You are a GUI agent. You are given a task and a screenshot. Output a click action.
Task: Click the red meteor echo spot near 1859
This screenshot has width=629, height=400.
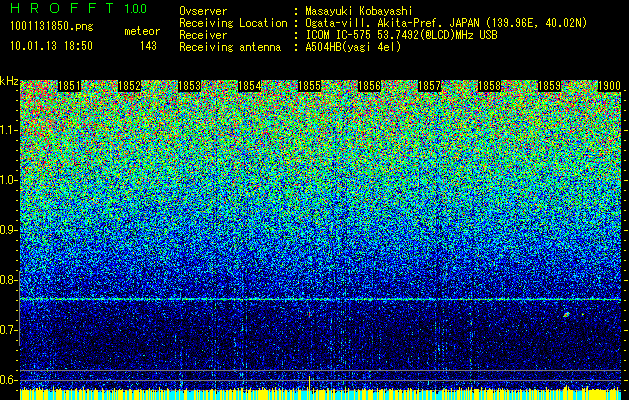[x=566, y=315]
